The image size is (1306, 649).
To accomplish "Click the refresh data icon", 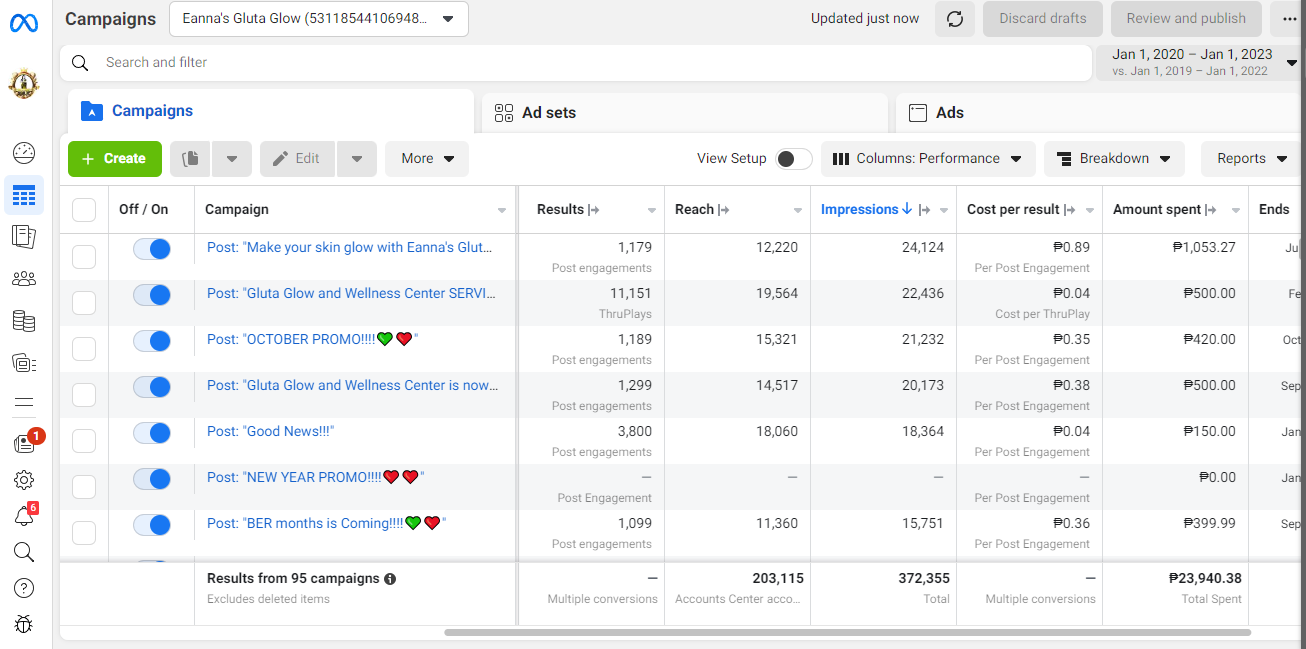I will point(954,19).
